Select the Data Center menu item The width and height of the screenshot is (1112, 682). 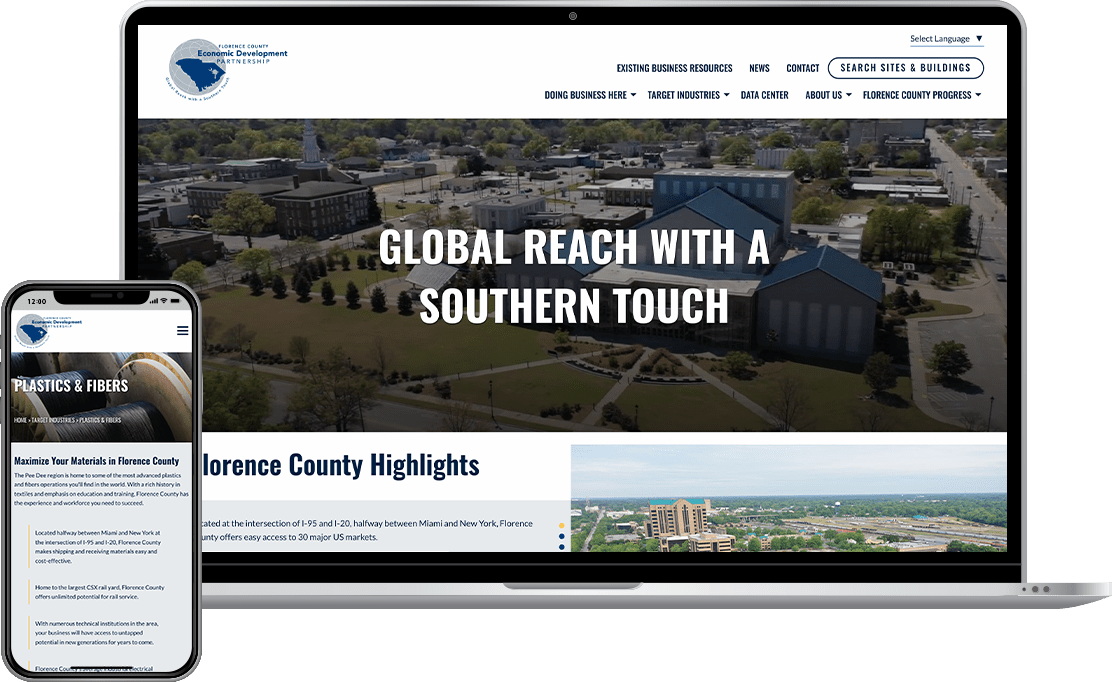tap(765, 95)
